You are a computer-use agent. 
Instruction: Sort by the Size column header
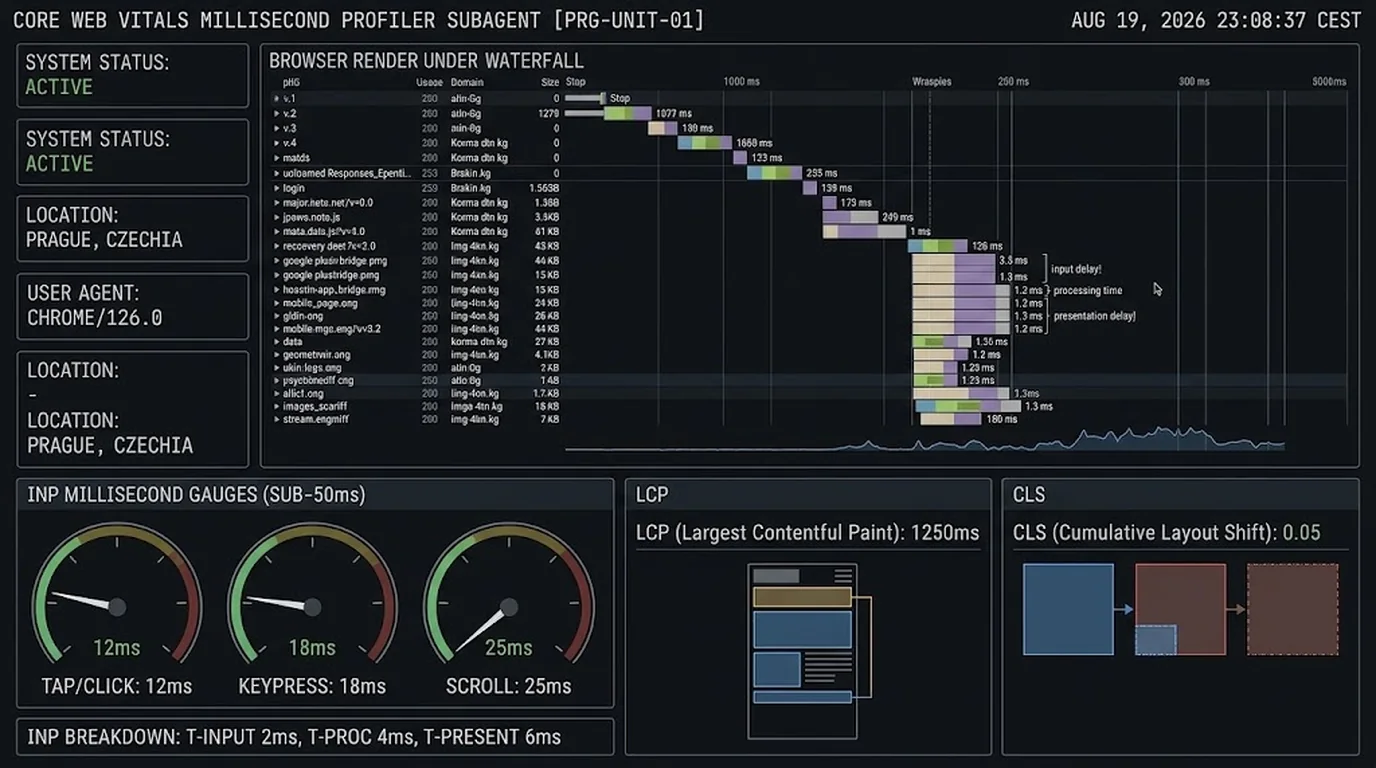pyautogui.click(x=550, y=82)
